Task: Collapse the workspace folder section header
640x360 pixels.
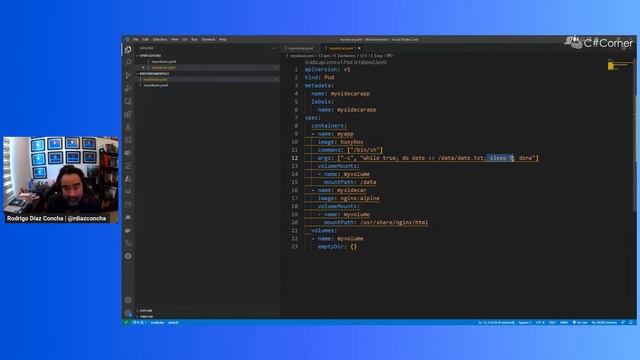Action: click(x=154, y=73)
